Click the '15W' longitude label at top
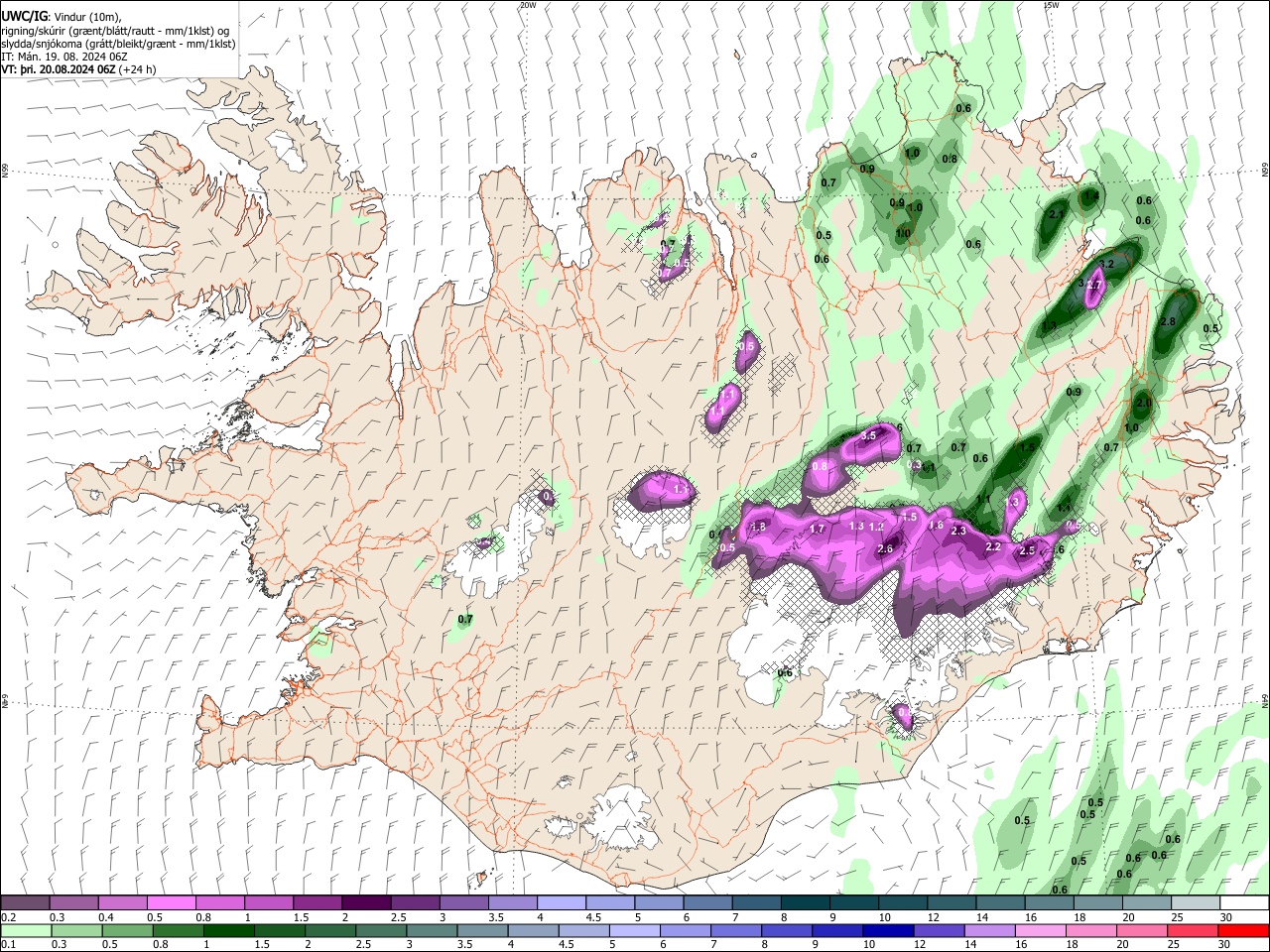This screenshot has width=1270, height=952. (1051, 5)
